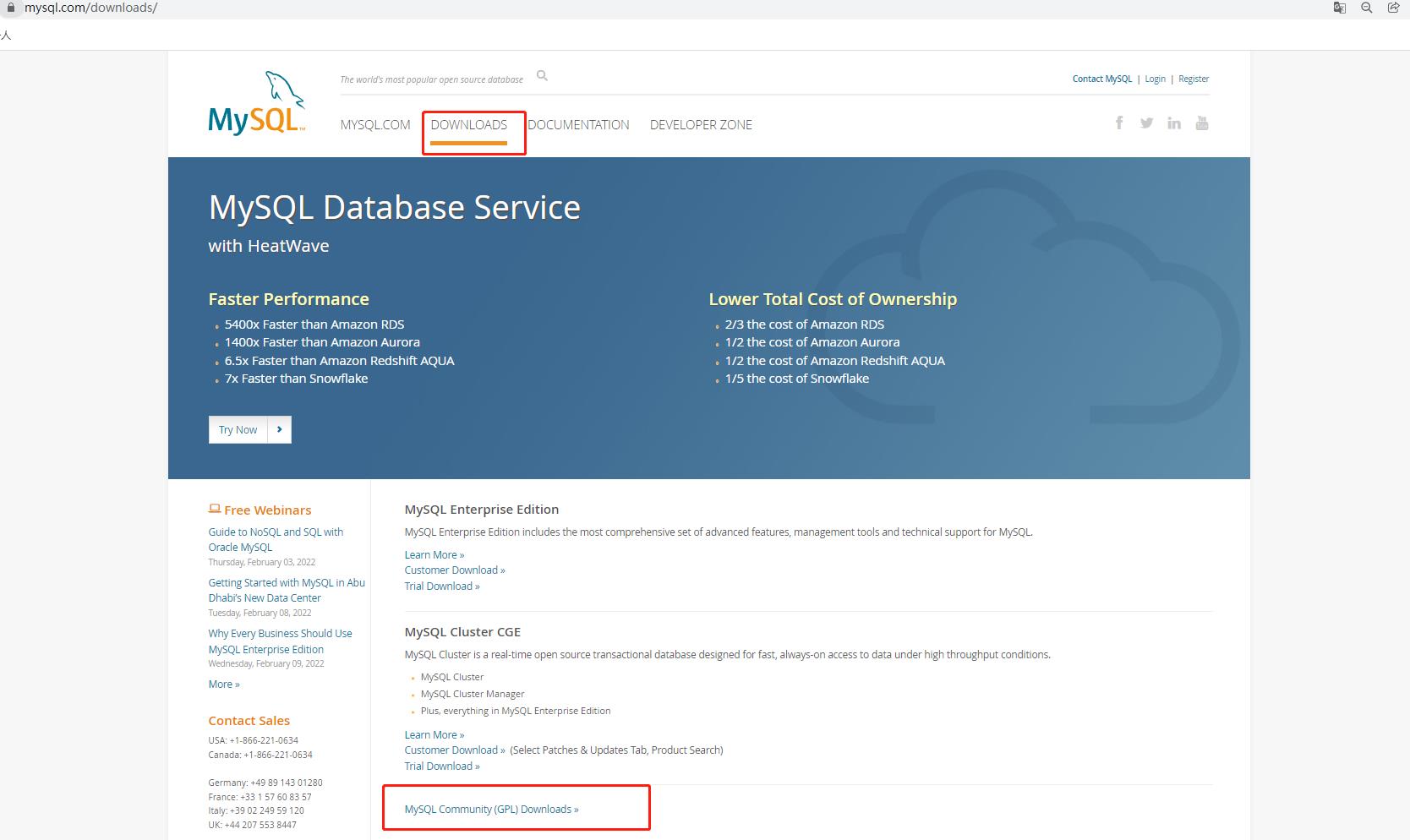Viewport: 1410px width, 840px height.
Task: Click the MySQL Cluster CGE heading
Action: [x=462, y=632]
